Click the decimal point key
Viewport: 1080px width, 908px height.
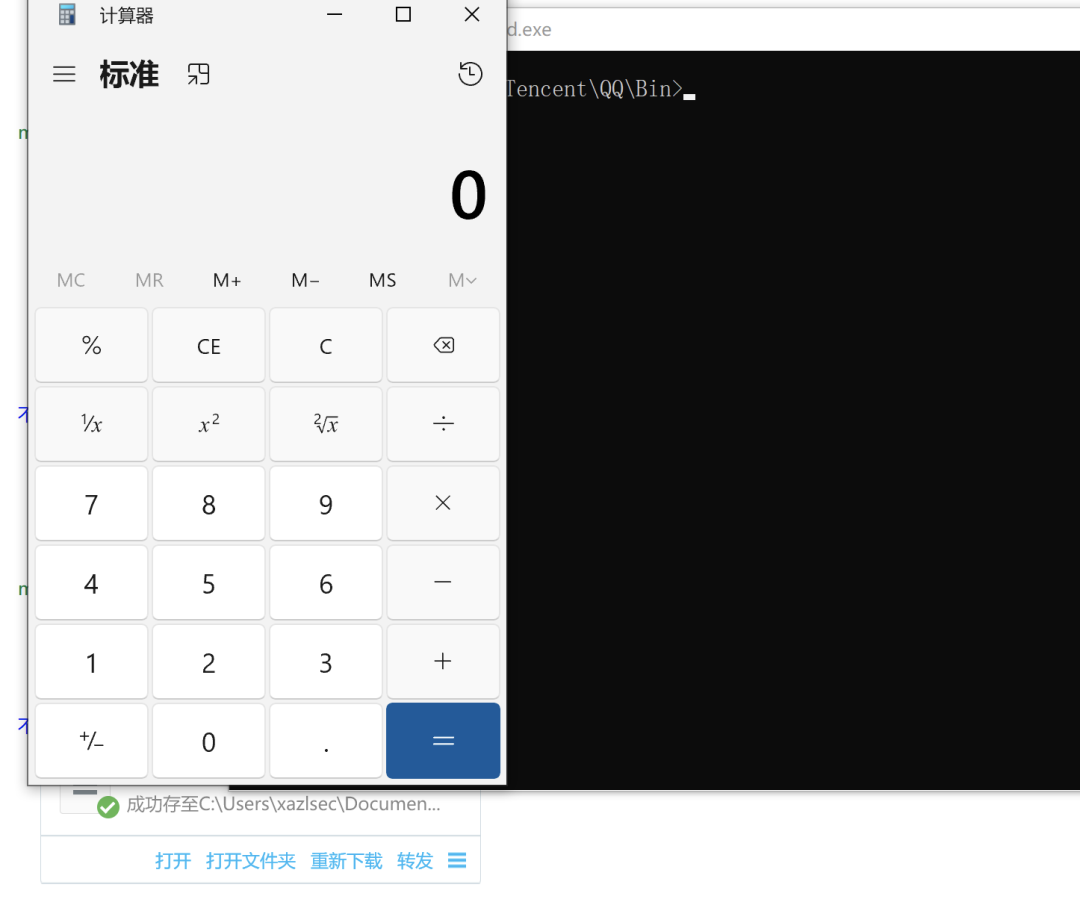pos(326,741)
